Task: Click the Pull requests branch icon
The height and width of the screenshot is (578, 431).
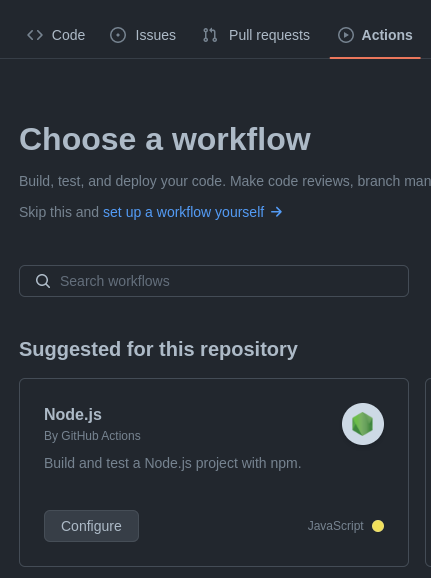Action: (x=210, y=35)
